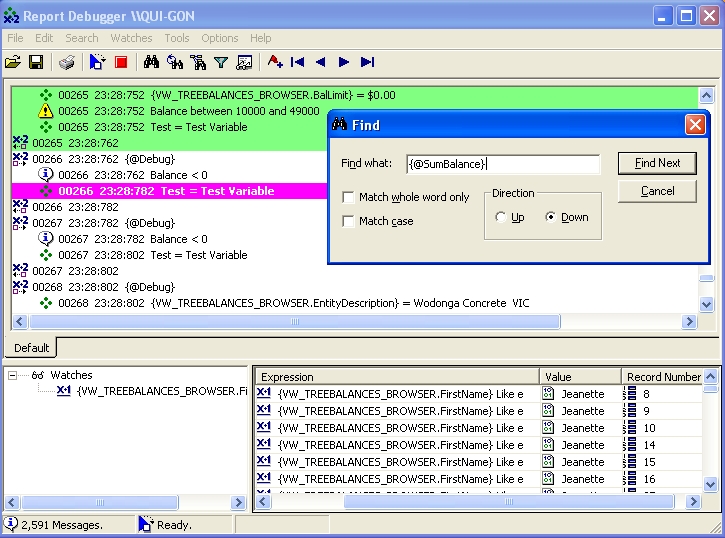725x538 pixels.
Task: Select the Up direction radio button
Action: pos(501,217)
